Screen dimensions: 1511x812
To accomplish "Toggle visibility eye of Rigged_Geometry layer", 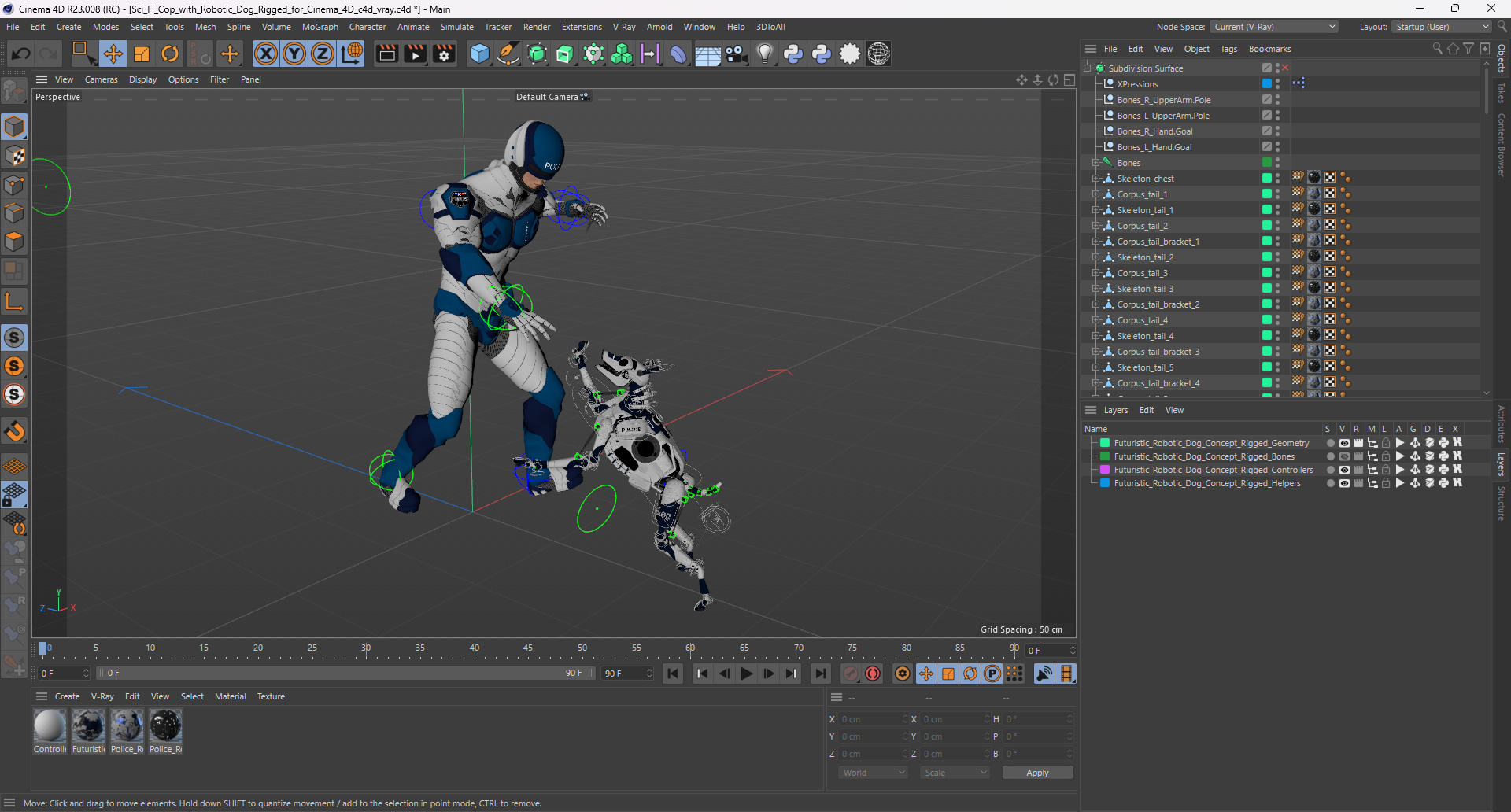I will 1344,443.
